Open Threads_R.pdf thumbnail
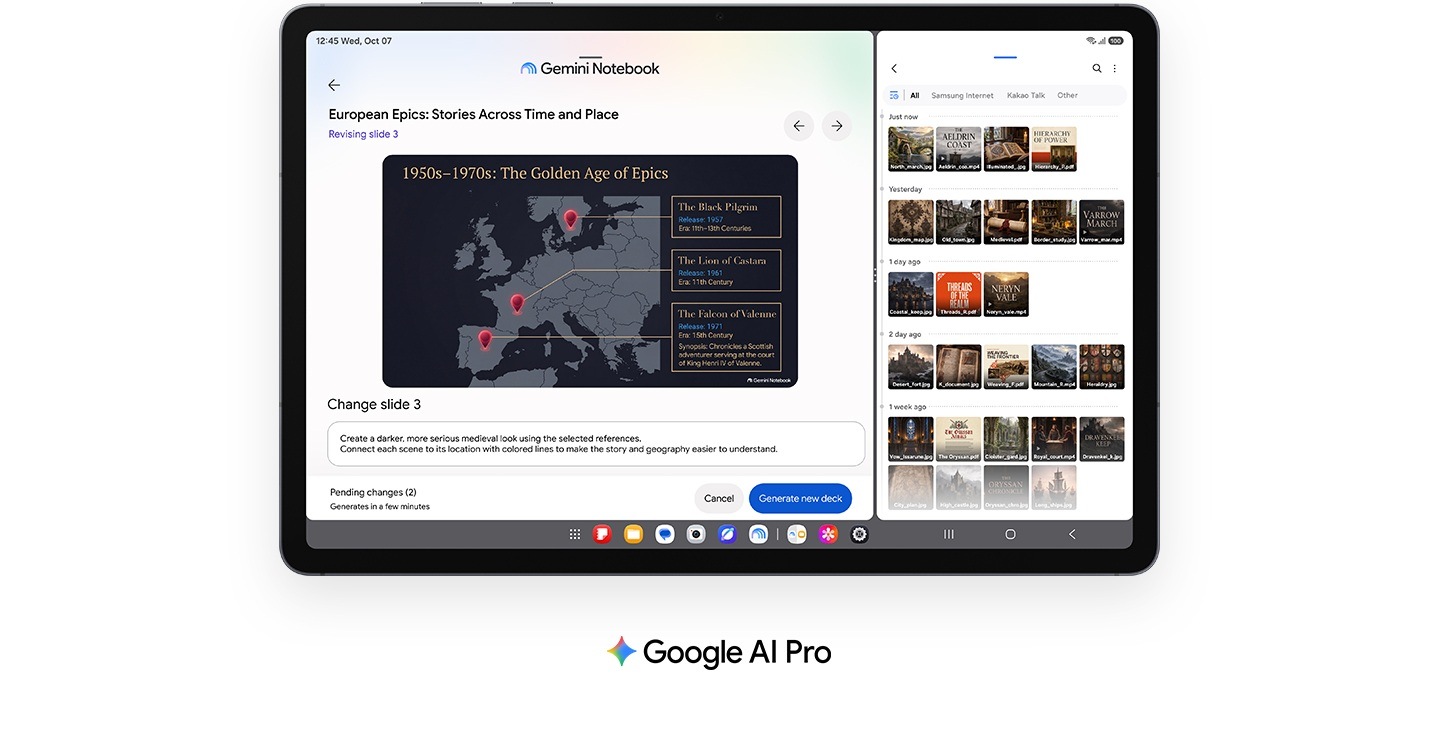The width and height of the screenshot is (1440, 751). (958, 295)
